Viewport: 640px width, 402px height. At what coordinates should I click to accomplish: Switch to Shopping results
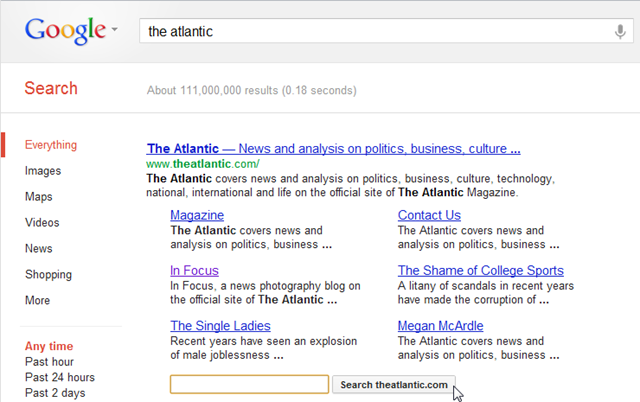tap(48, 275)
